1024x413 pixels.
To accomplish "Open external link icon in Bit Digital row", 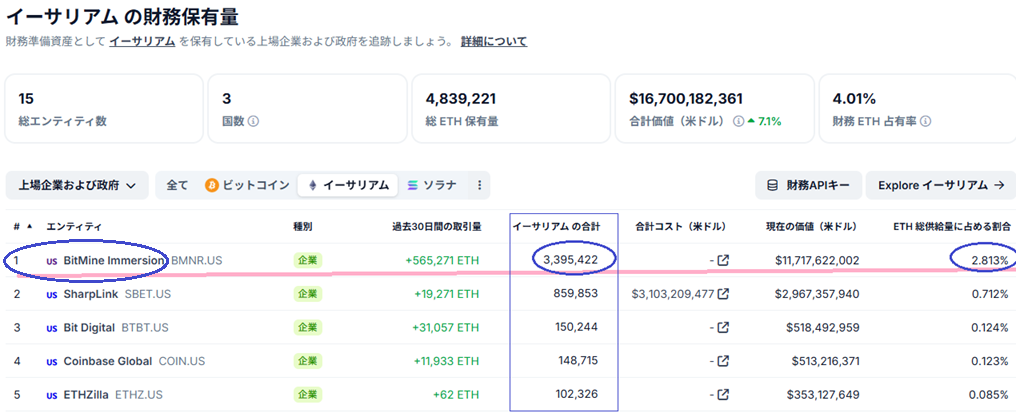I will pos(723,328).
